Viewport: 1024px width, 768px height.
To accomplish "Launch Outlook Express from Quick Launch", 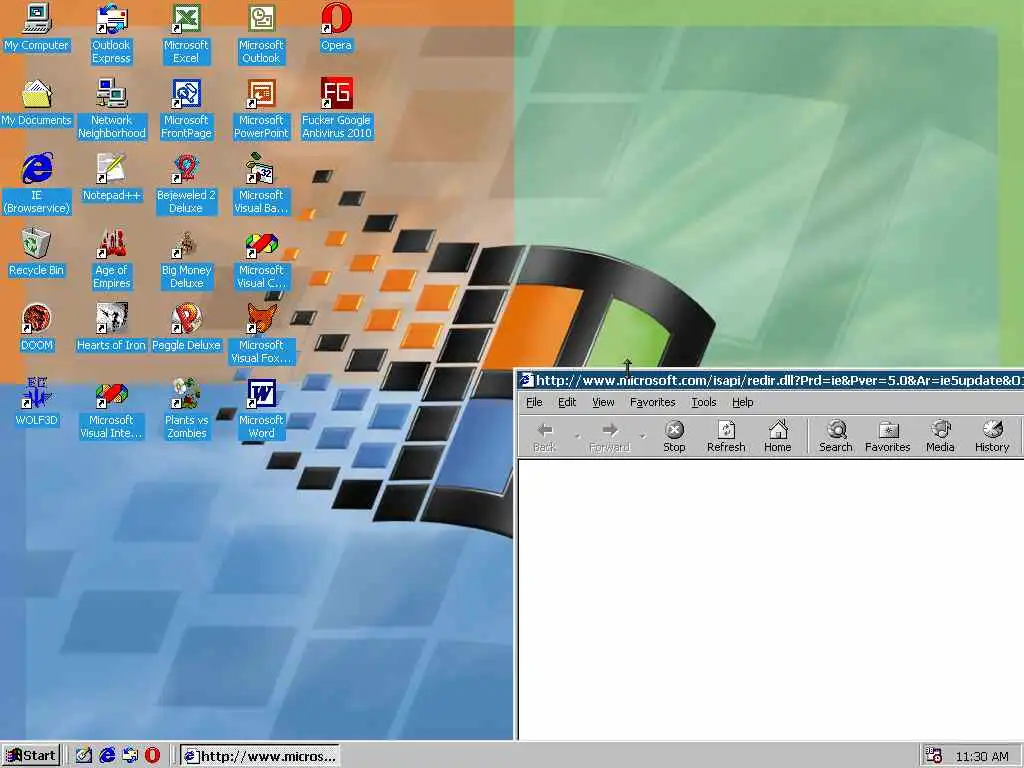I will (x=130, y=756).
